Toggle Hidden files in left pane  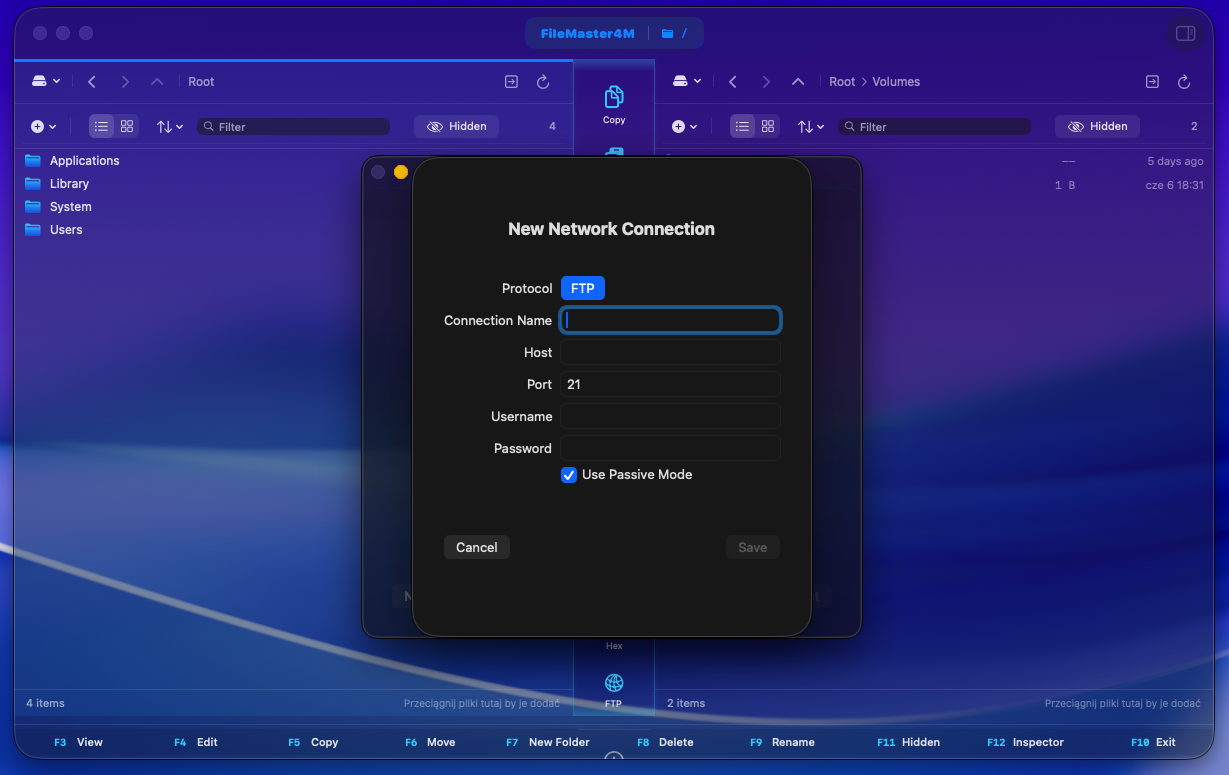(457, 127)
